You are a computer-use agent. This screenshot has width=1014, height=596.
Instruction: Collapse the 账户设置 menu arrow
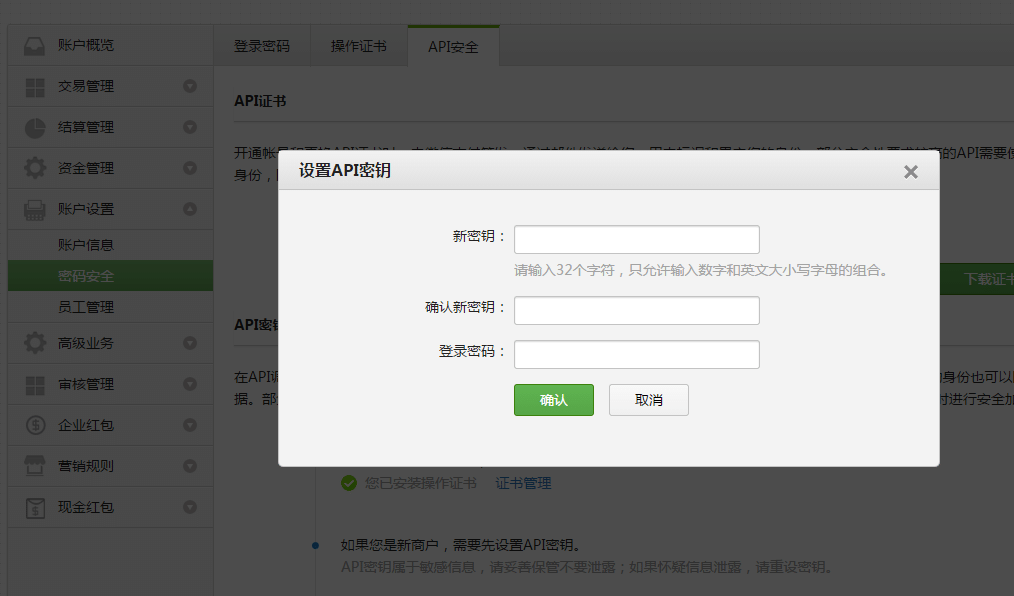190,209
